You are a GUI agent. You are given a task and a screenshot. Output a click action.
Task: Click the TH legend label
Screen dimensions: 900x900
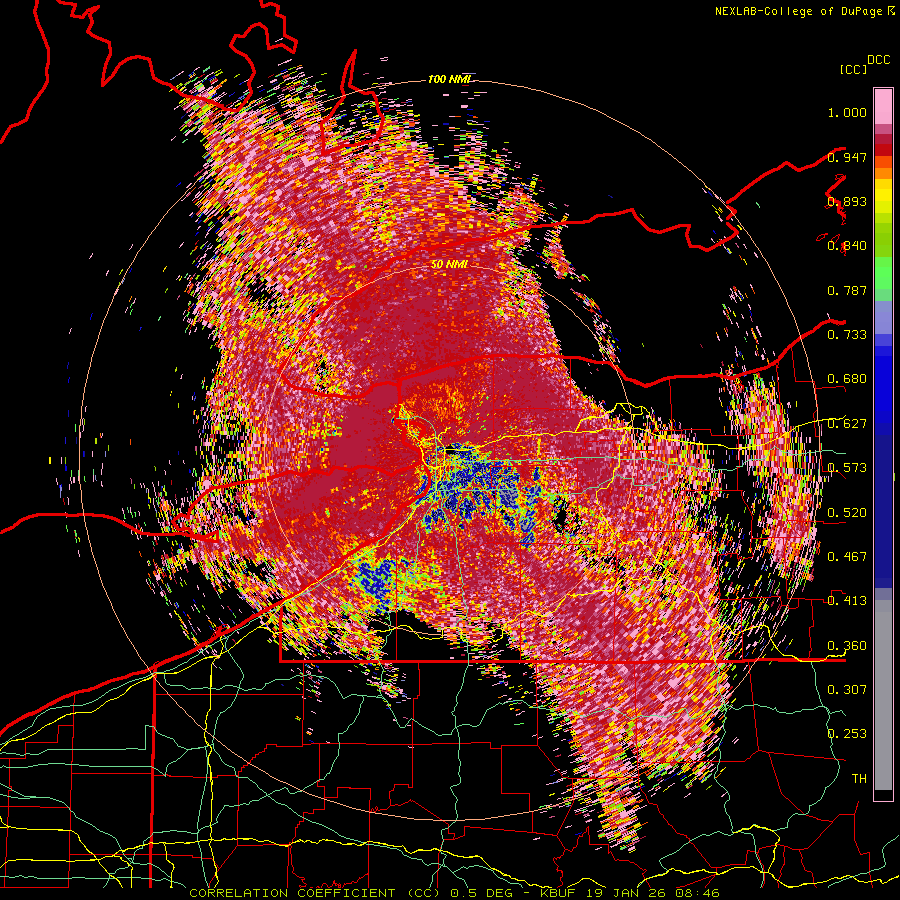pyautogui.click(x=859, y=779)
